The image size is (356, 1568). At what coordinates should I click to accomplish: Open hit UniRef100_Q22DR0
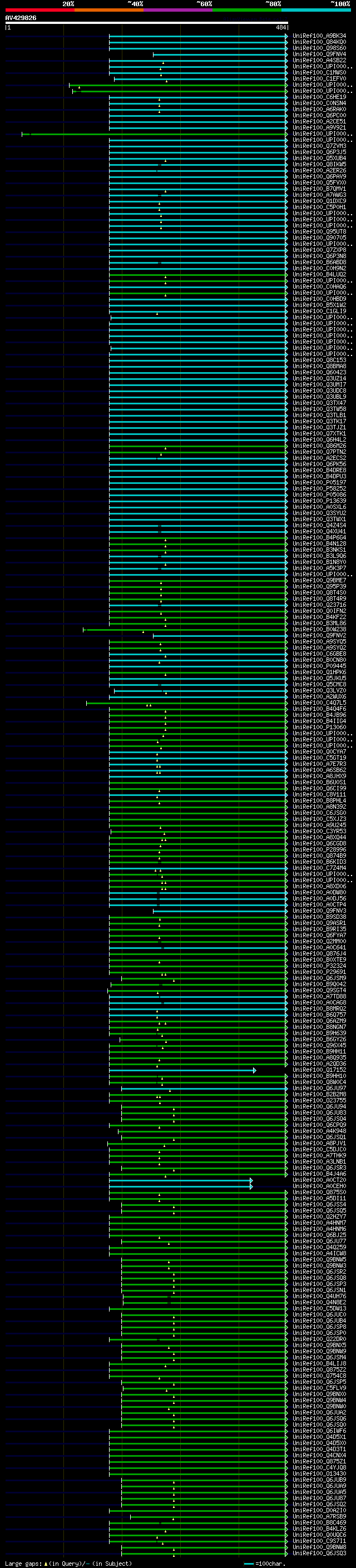(319, 1339)
